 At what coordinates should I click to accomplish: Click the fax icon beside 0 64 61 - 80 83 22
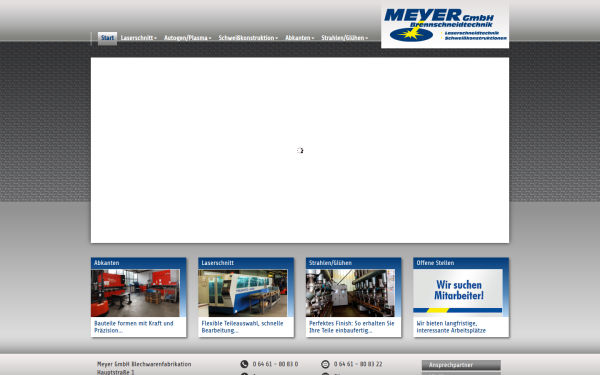pyautogui.click(x=325, y=364)
